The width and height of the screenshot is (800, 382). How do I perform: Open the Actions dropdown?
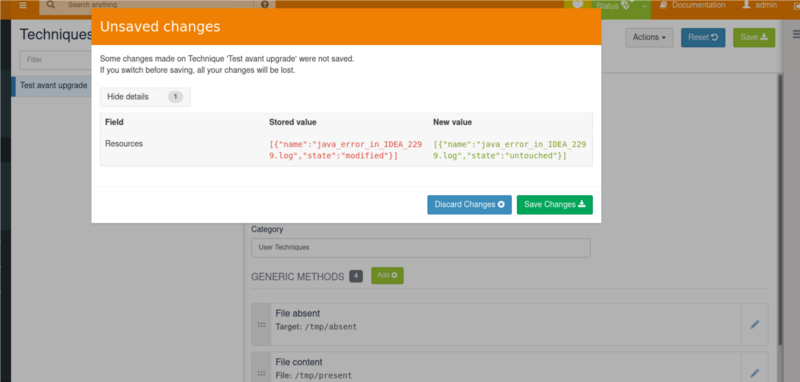click(649, 37)
